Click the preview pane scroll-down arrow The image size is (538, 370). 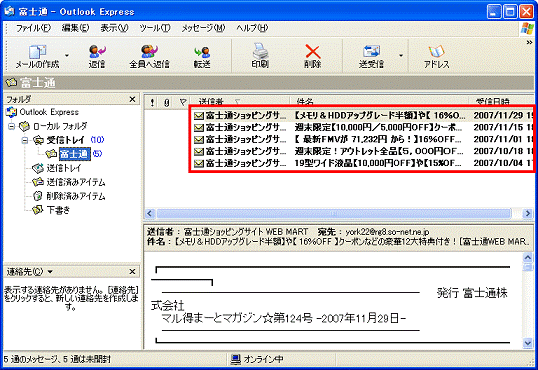point(528,343)
